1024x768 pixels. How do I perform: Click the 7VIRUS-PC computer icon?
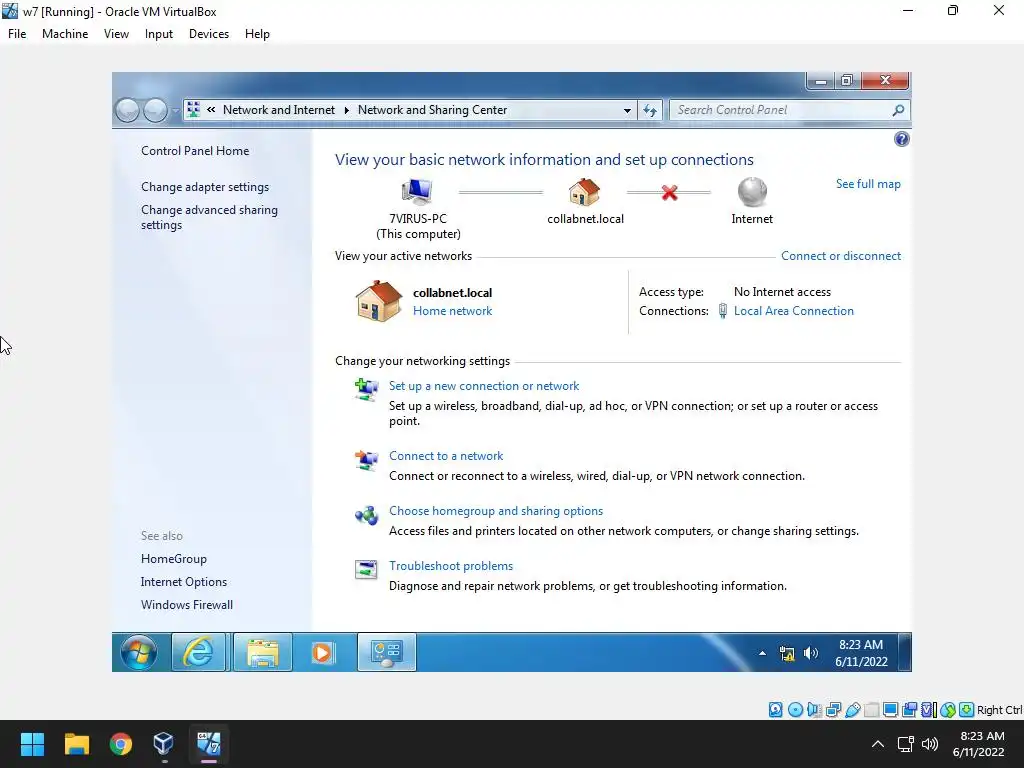[417, 192]
